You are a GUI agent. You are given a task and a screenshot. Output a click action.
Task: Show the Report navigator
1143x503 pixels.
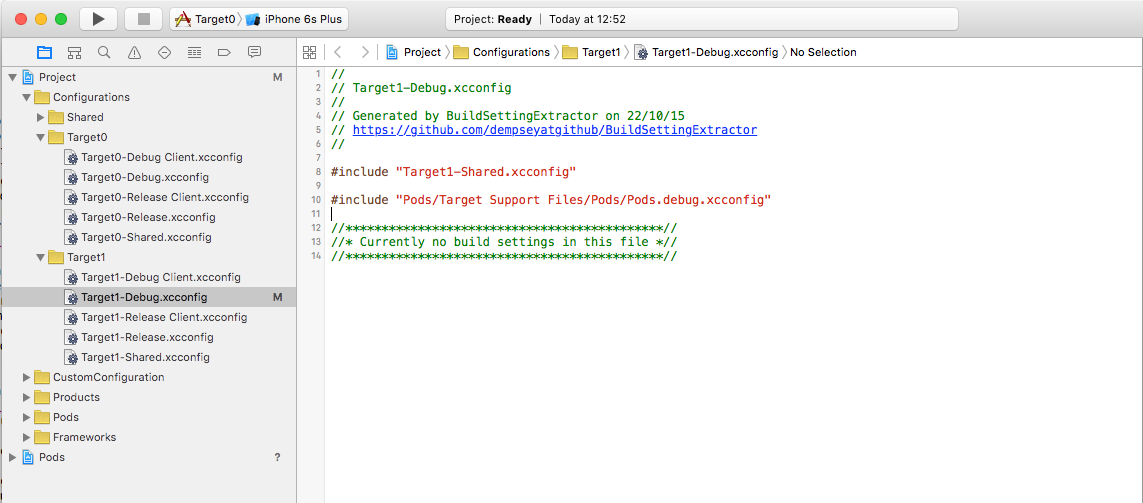pyautogui.click(x=254, y=52)
